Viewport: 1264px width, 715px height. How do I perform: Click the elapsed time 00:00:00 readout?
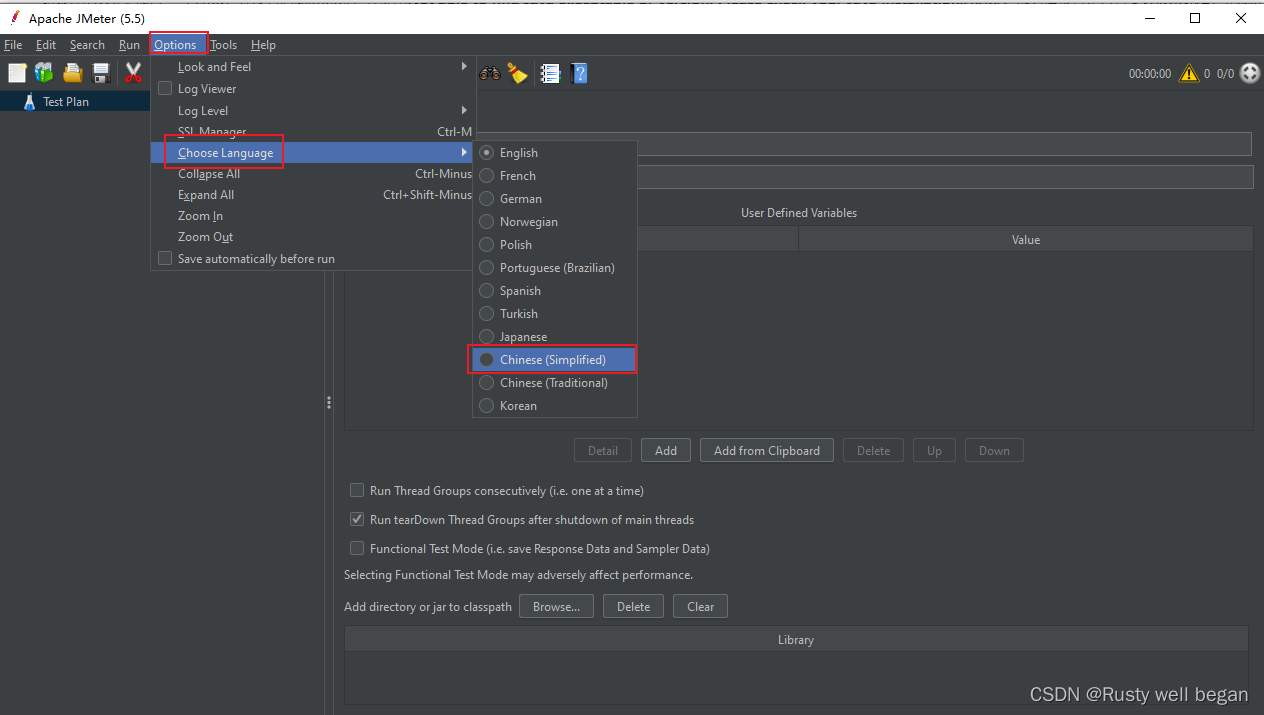(x=1150, y=74)
